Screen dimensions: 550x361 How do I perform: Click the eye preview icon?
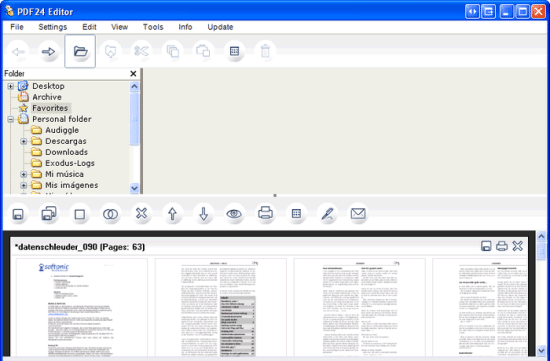click(234, 214)
